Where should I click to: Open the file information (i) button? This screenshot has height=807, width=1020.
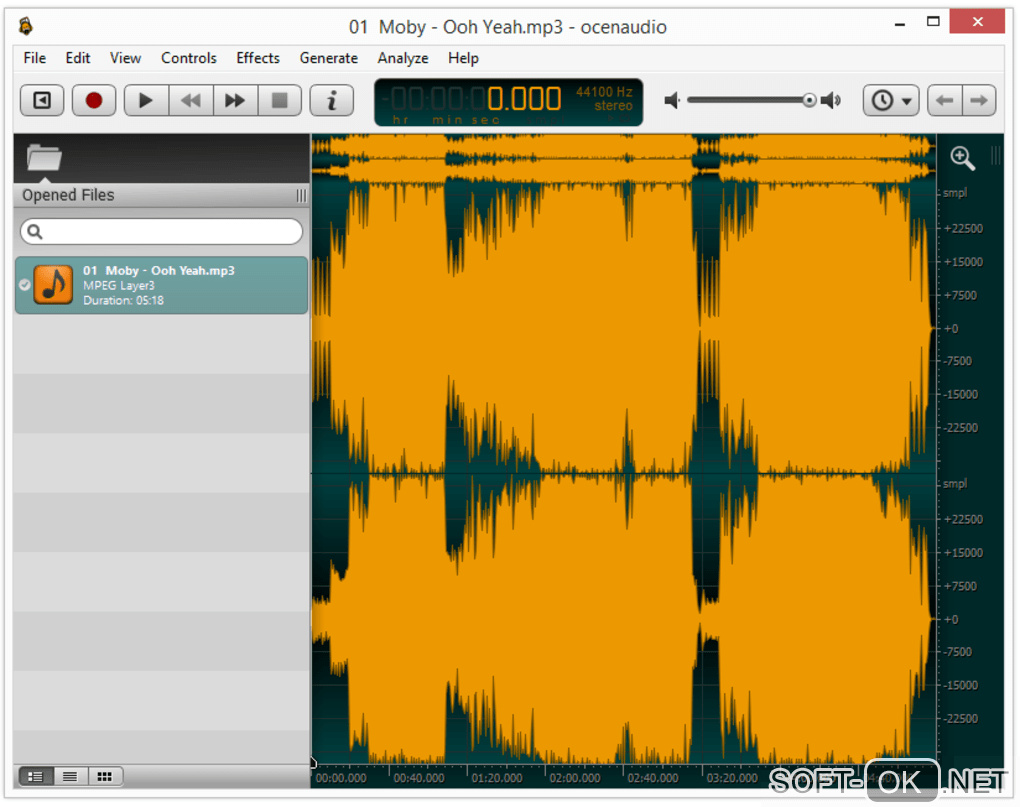pos(332,100)
